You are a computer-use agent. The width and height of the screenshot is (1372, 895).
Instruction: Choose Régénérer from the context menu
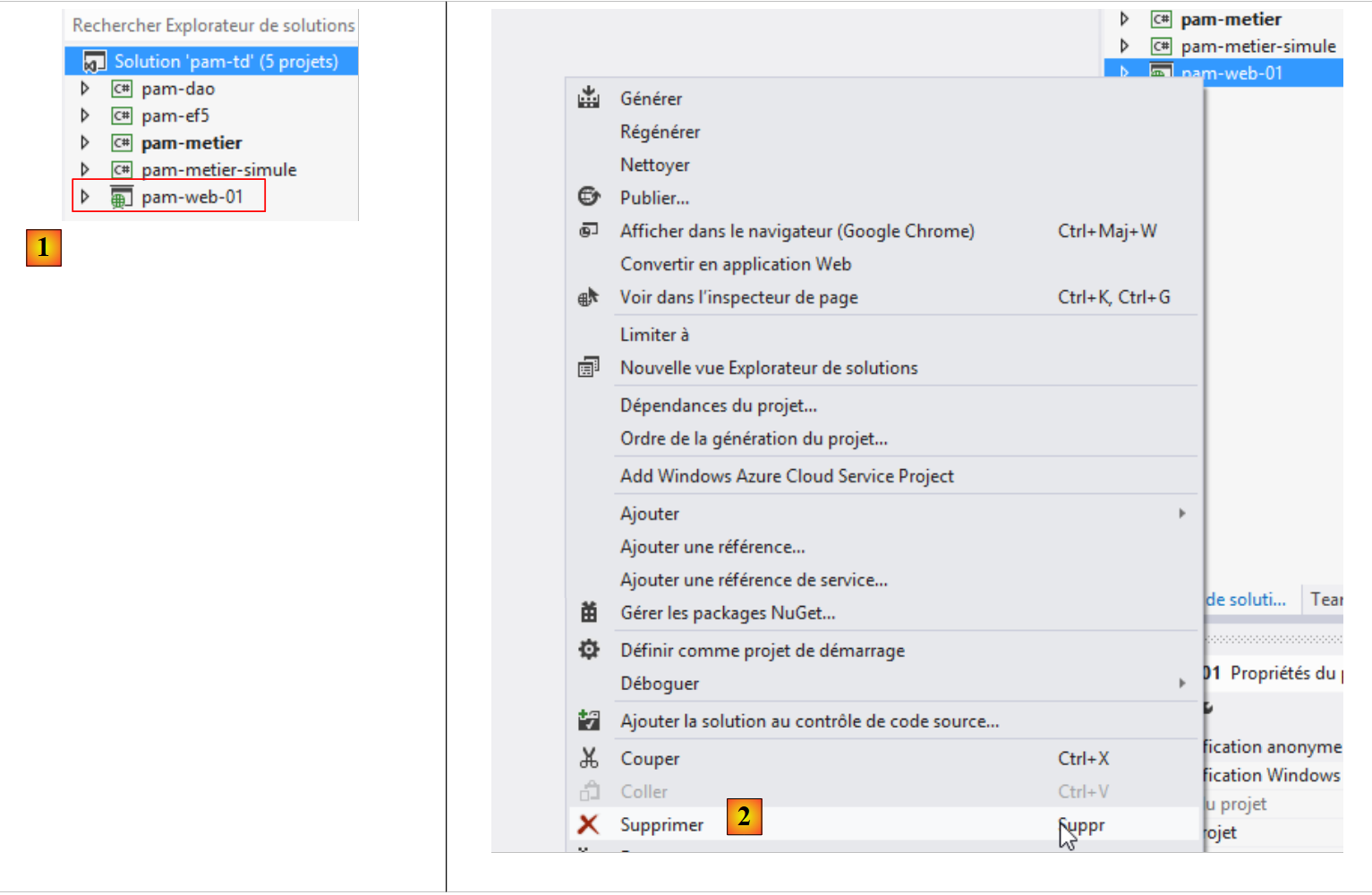660,132
